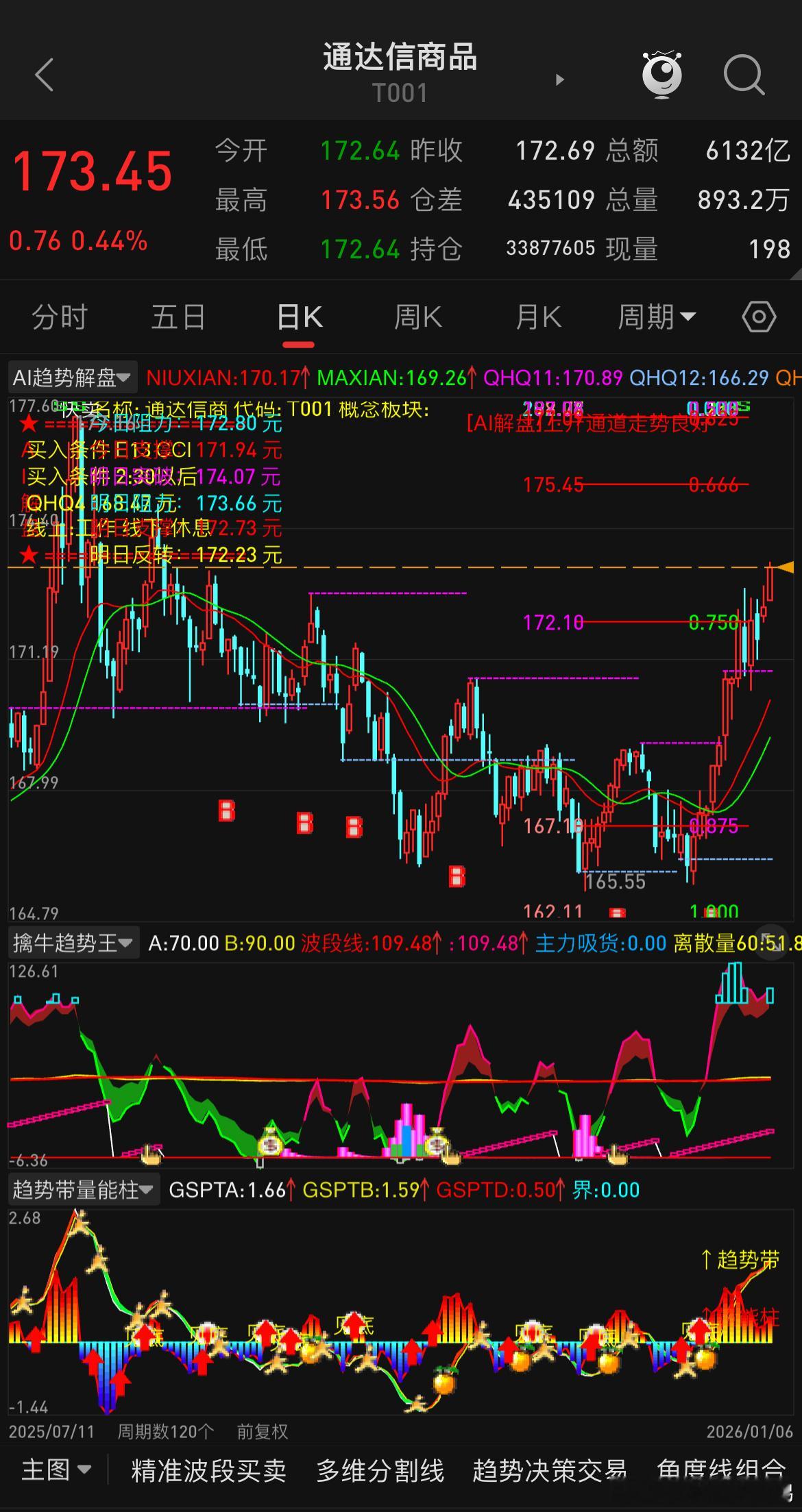
Task: Tap 今开 value 172.64
Action: [360, 151]
